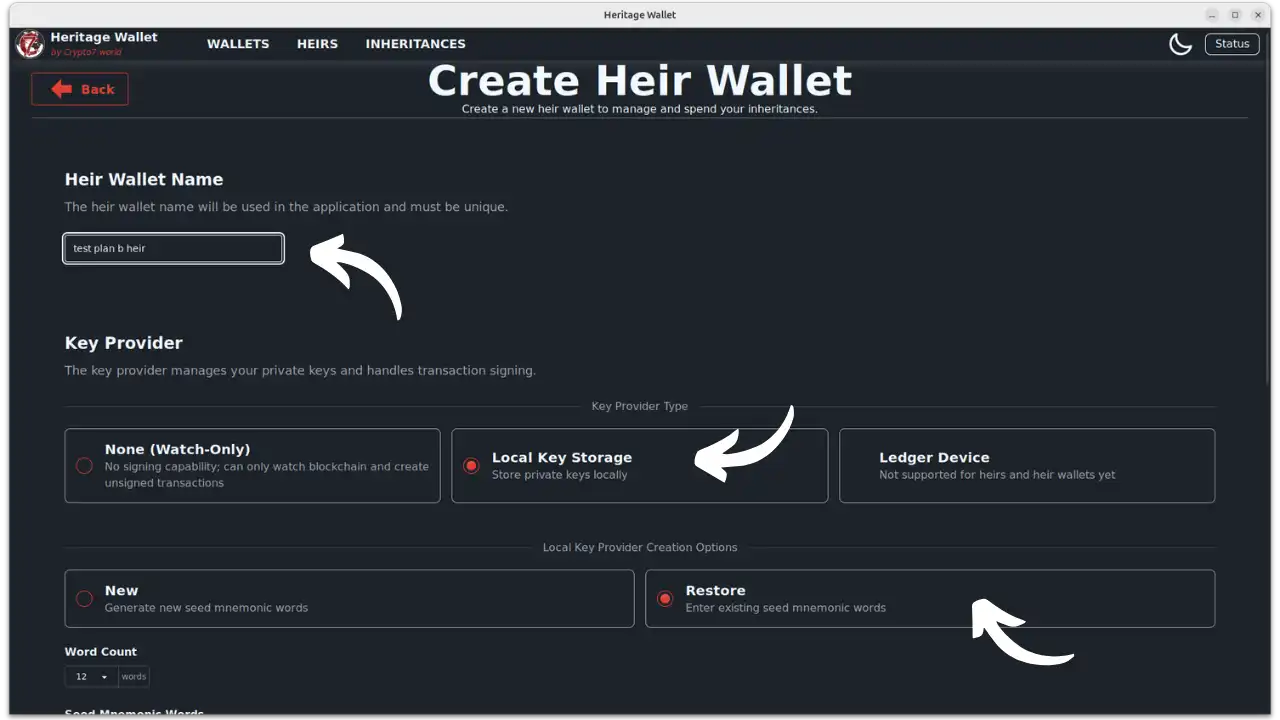Toggle dark mode with the moon icon
The image size is (1280, 720).
(x=1180, y=43)
